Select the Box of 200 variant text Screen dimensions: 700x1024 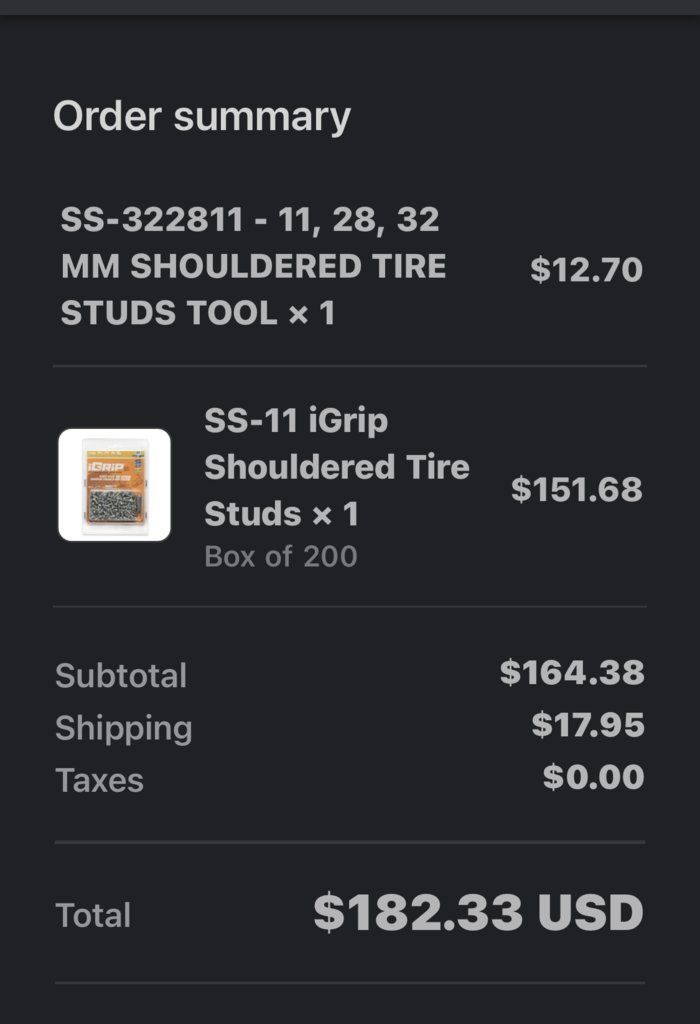(x=281, y=556)
